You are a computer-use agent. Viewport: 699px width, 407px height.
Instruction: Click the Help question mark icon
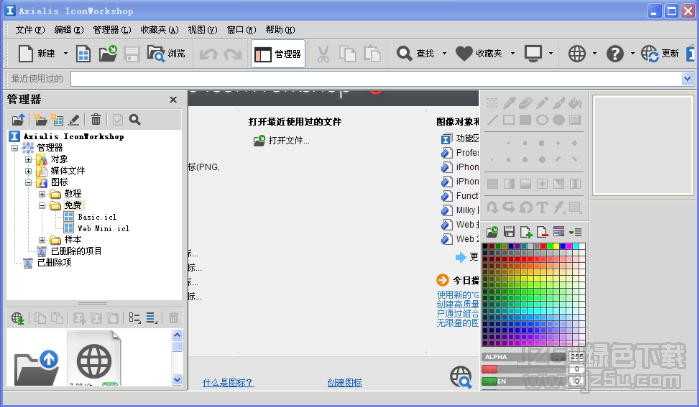615,53
